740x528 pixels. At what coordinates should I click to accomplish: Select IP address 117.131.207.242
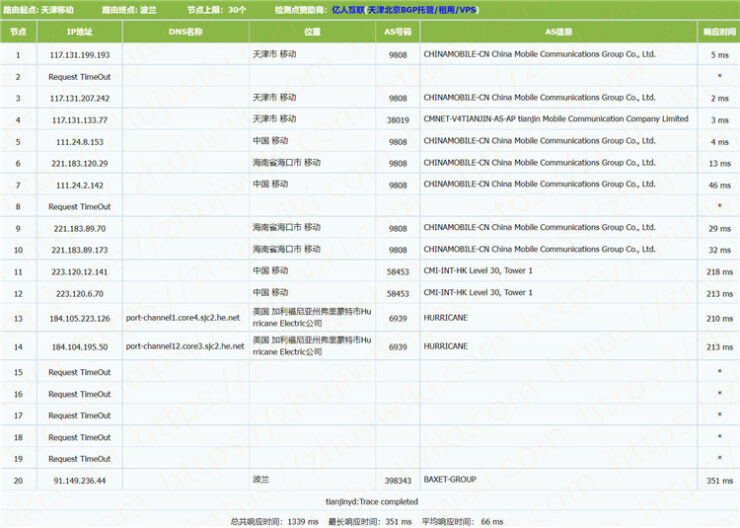tap(79, 99)
